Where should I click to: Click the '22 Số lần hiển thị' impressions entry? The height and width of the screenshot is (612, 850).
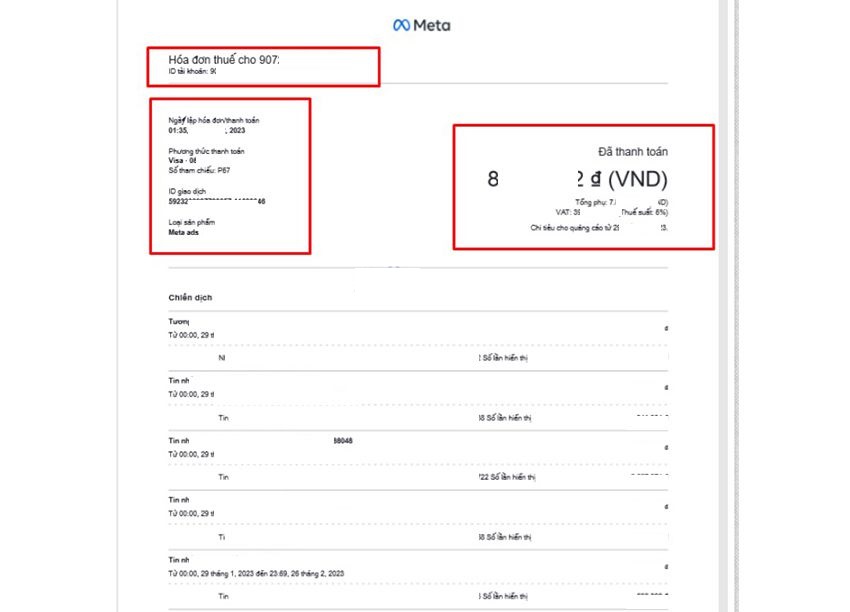507,477
